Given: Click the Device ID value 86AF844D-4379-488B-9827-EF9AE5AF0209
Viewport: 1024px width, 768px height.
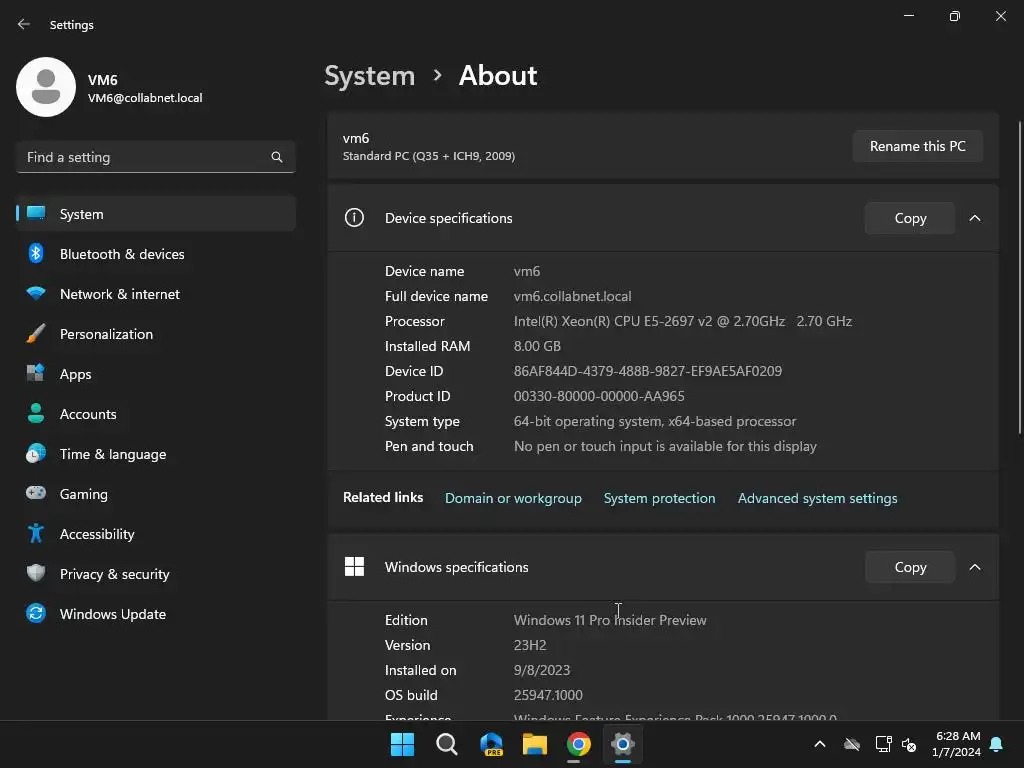Looking at the screenshot, I should pos(648,371).
